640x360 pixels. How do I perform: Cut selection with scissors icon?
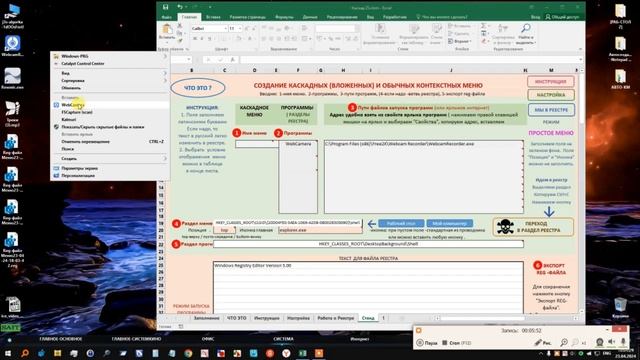coord(180,26)
